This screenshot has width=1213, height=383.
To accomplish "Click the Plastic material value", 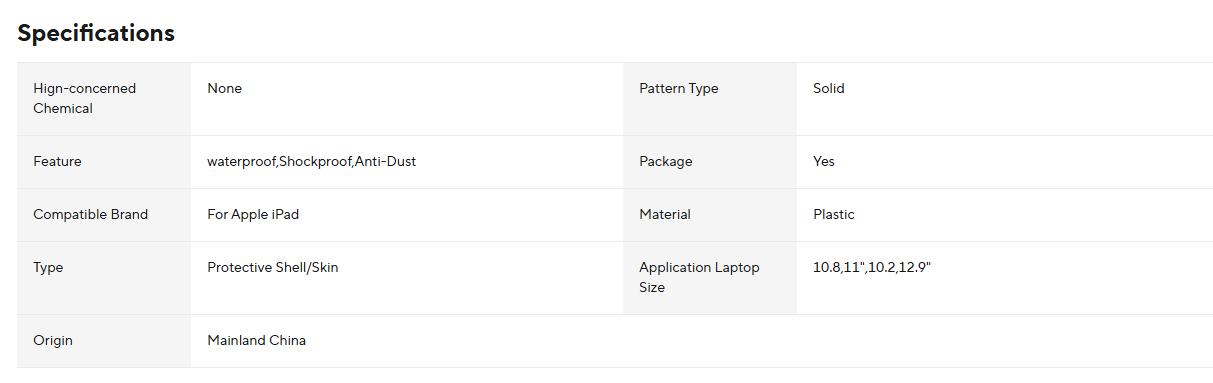I will click(834, 214).
